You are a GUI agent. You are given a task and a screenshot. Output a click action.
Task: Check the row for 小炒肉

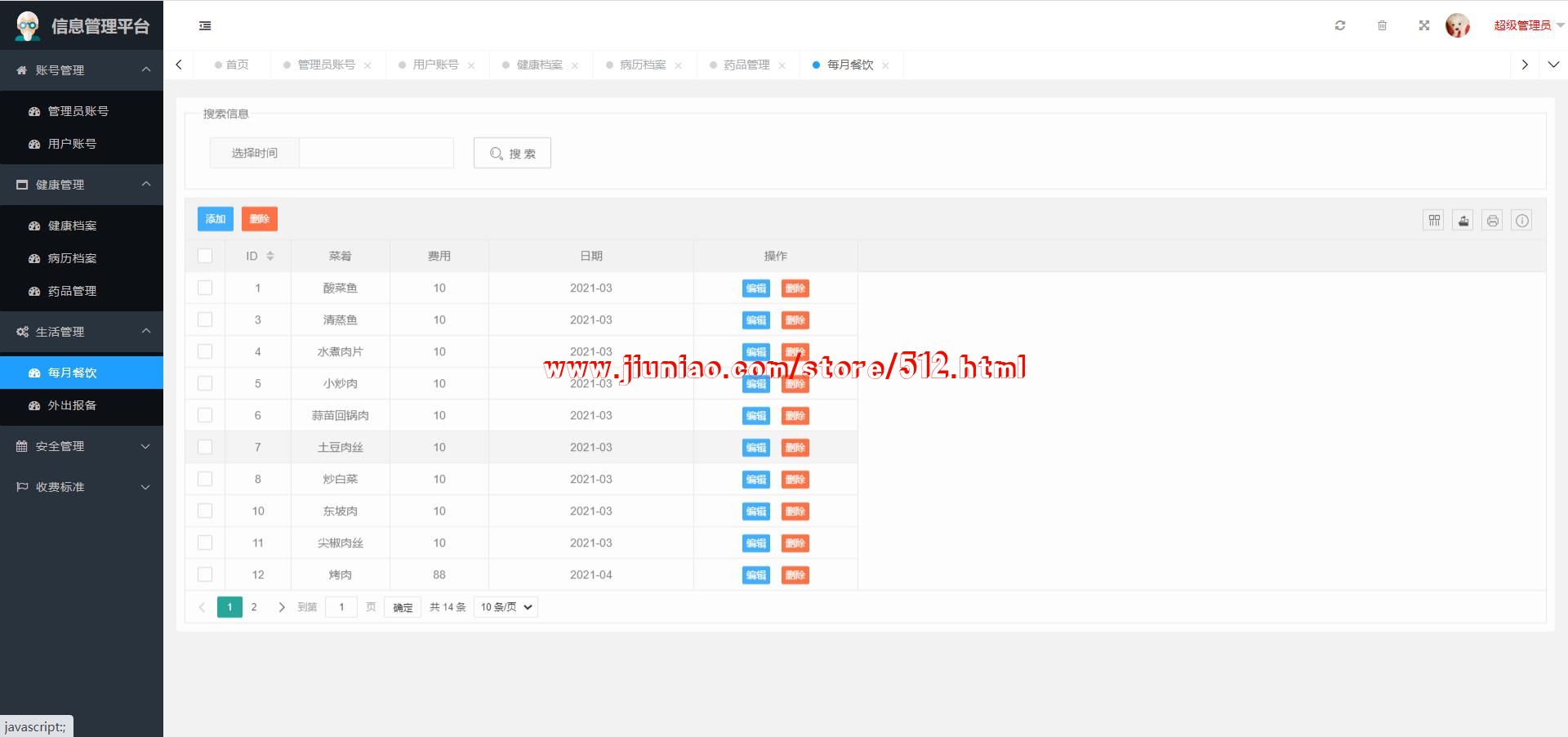coord(205,383)
